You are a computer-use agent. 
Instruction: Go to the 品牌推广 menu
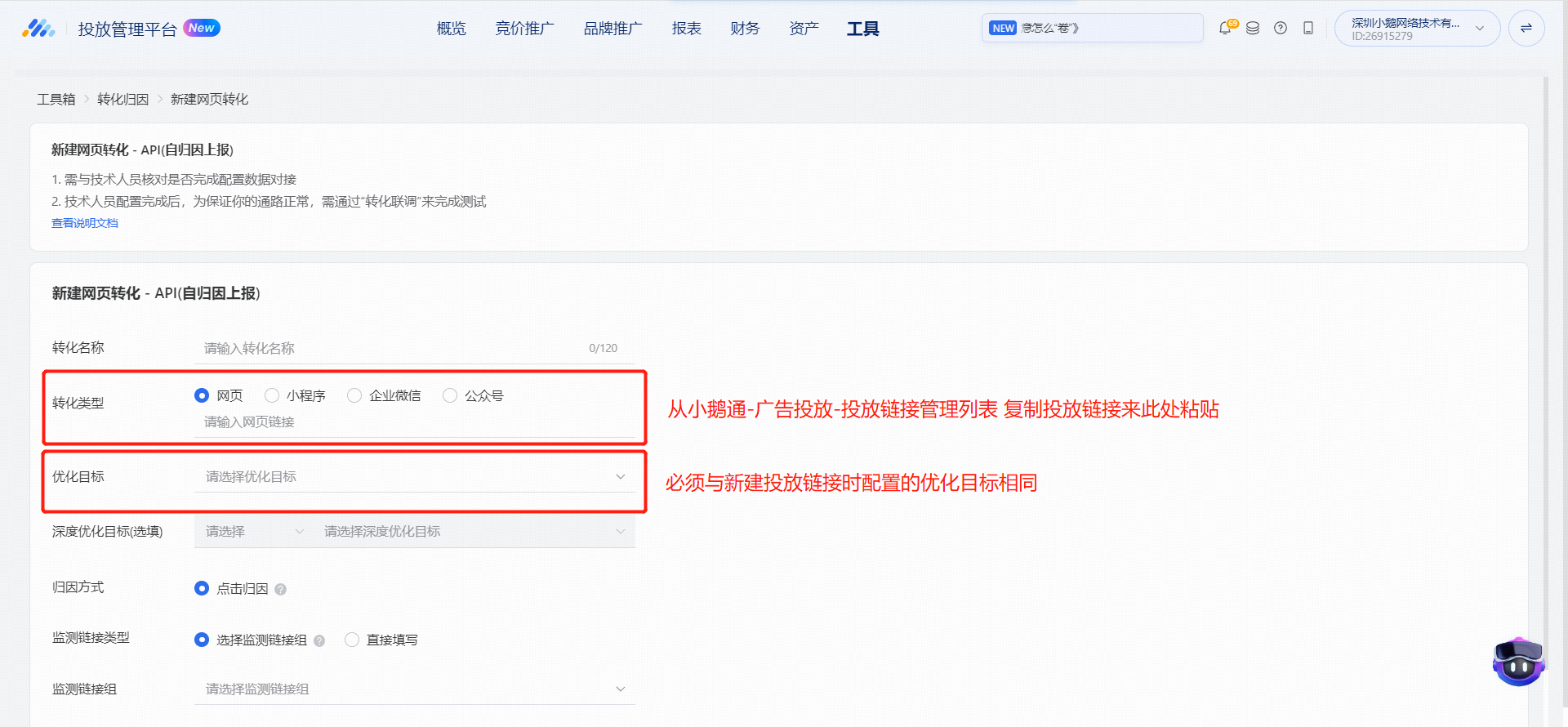coord(613,29)
